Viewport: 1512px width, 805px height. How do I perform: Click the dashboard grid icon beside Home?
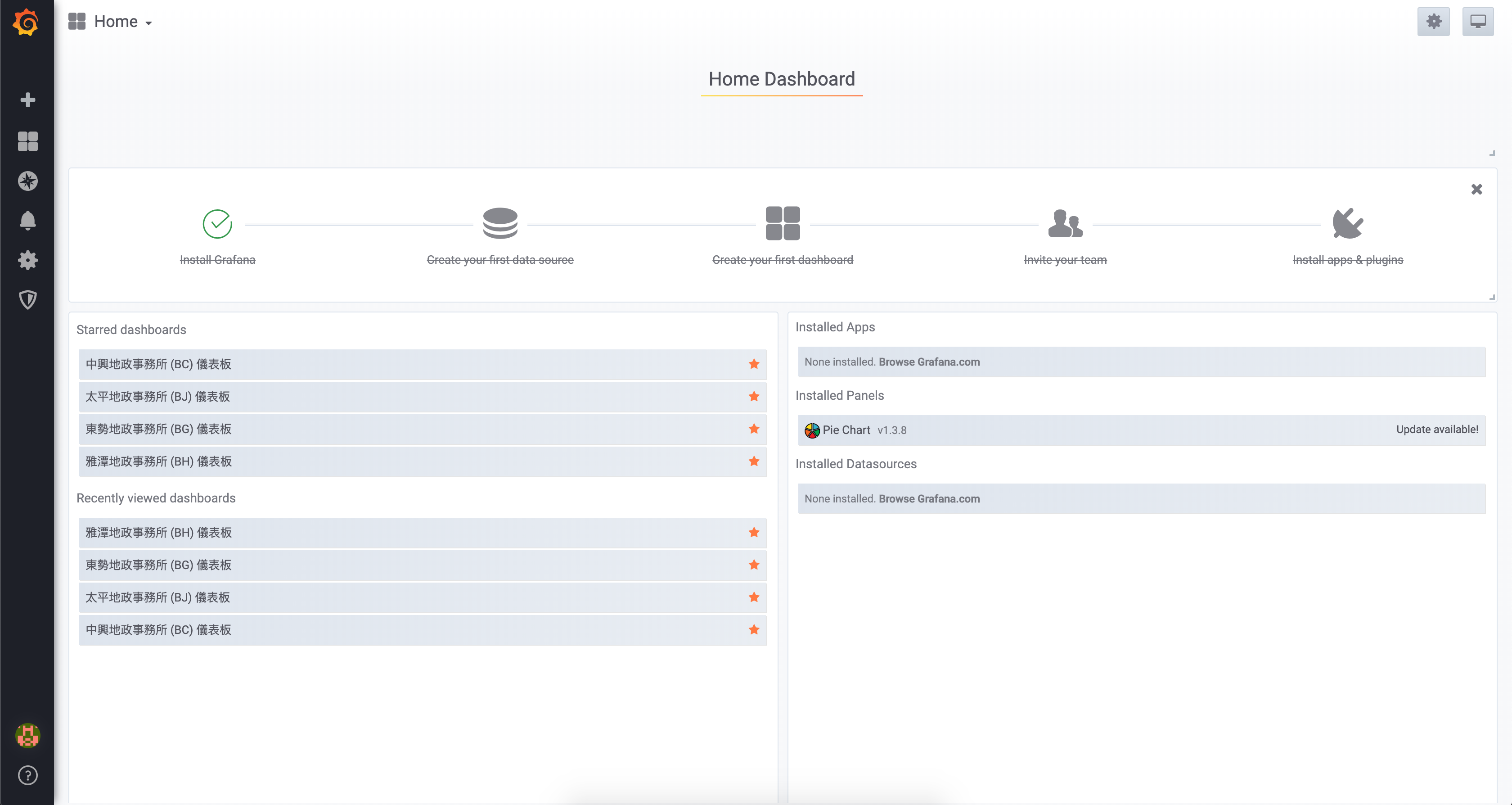pos(77,22)
